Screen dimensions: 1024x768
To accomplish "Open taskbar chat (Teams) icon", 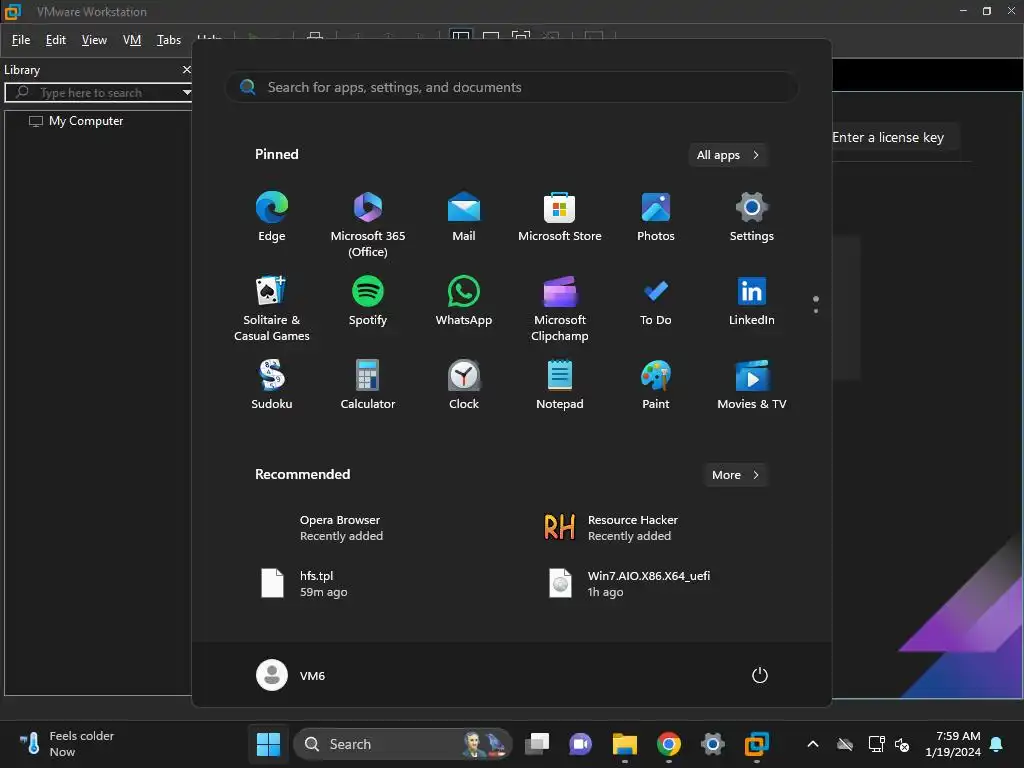I will (580, 744).
